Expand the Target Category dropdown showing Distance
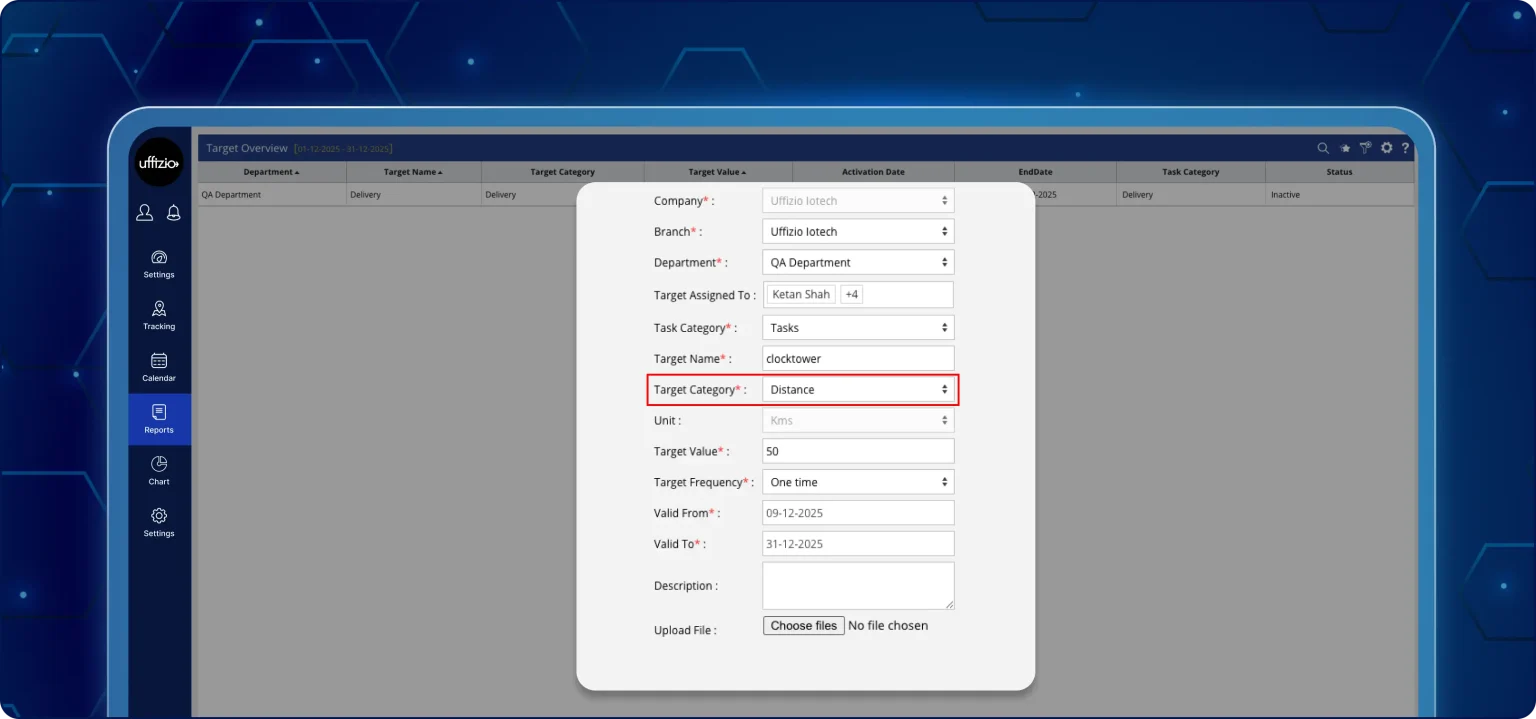This screenshot has width=1536, height=719. 858,390
